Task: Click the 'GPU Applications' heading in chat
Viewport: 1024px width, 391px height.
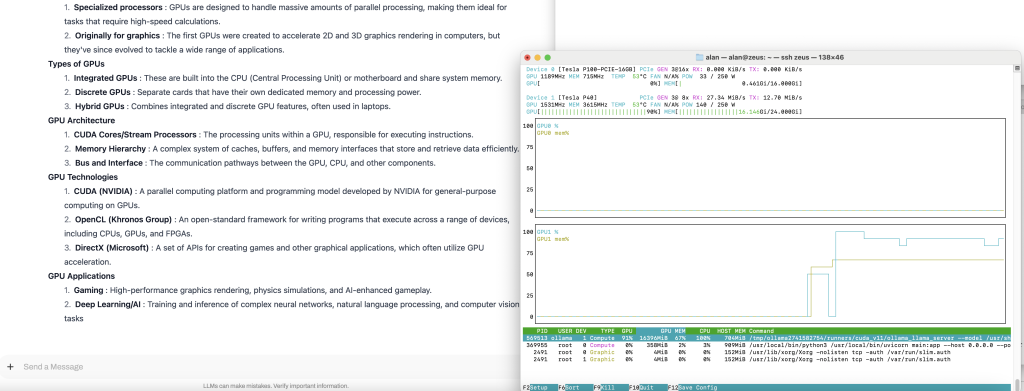Action: click(x=81, y=276)
